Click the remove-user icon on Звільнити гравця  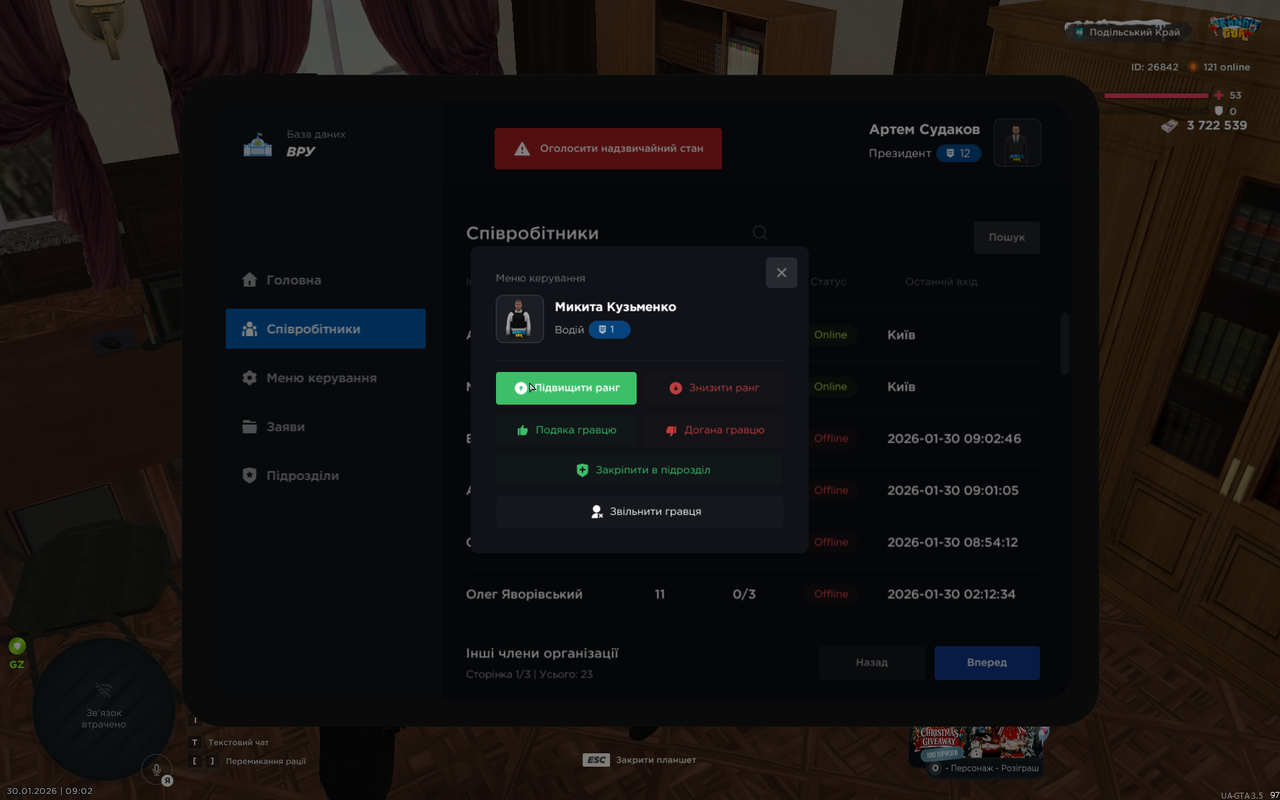(x=597, y=512)
